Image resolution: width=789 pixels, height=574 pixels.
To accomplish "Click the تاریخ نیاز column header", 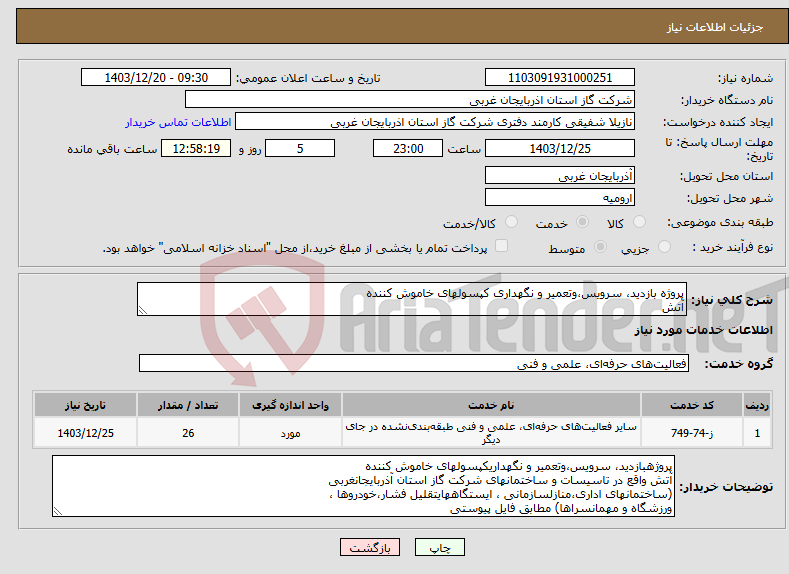I will pyautogui.click(x=85, y=405).
